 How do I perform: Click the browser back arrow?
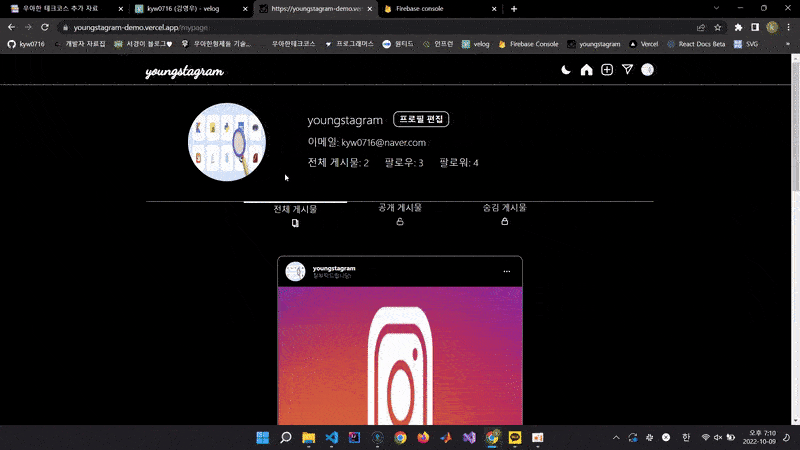[x=11, y=27]
